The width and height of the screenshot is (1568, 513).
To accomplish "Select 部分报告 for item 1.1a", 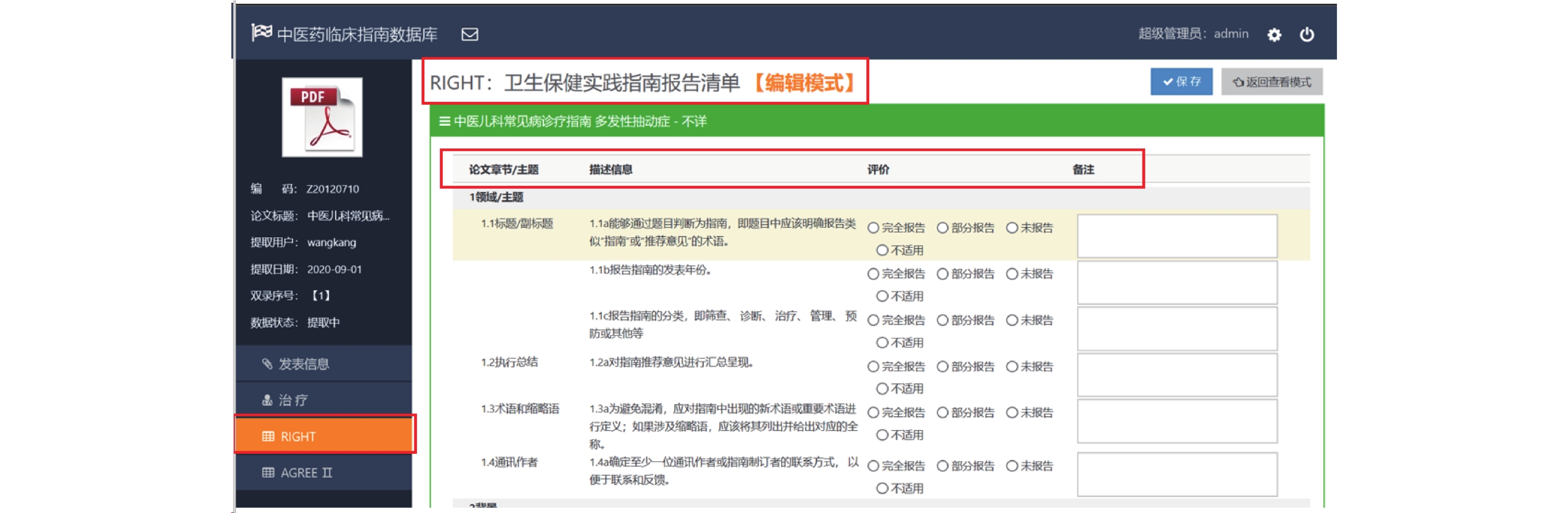I will 942,227.
